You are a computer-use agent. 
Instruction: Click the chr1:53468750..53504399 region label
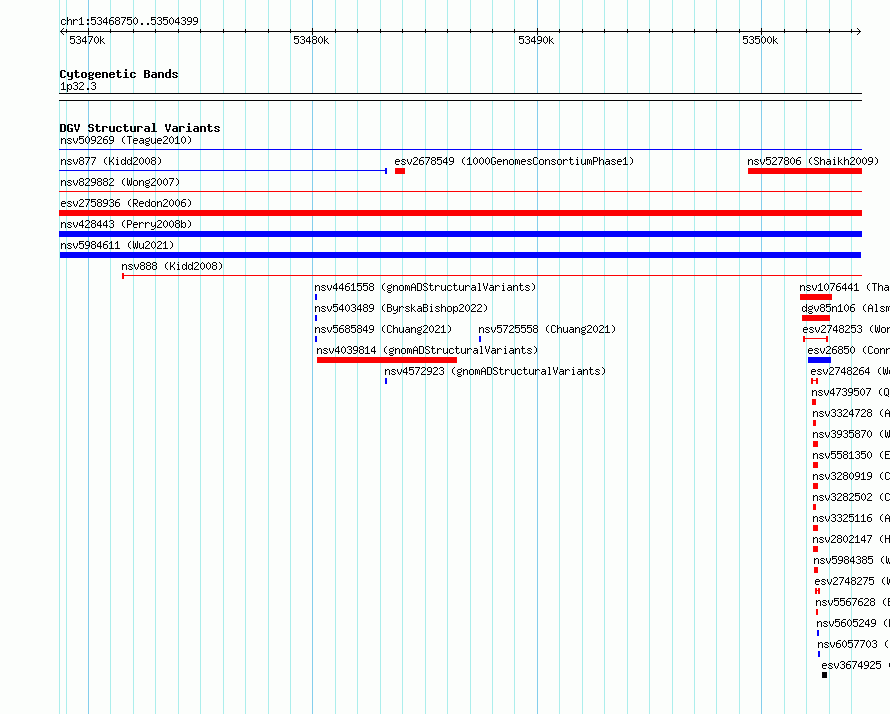(x=129, y=21)
